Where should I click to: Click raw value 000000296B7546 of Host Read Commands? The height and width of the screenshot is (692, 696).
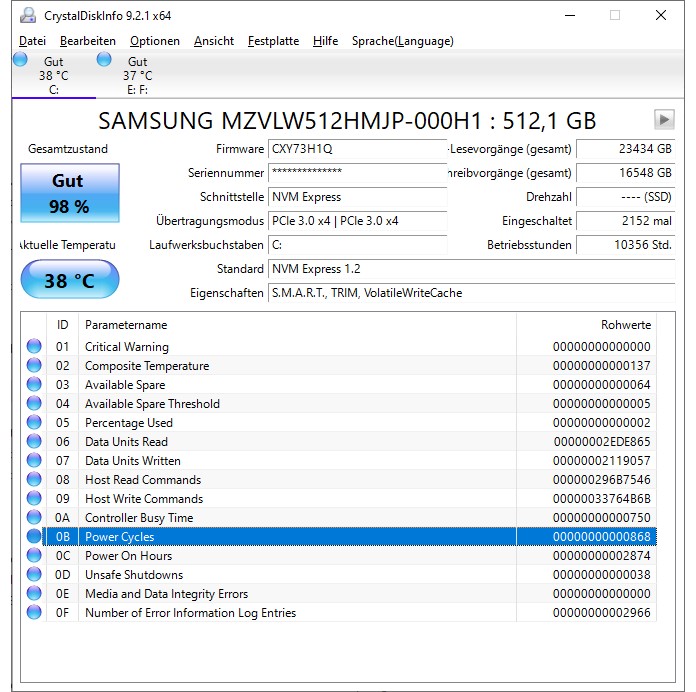[x=601, y=480]
